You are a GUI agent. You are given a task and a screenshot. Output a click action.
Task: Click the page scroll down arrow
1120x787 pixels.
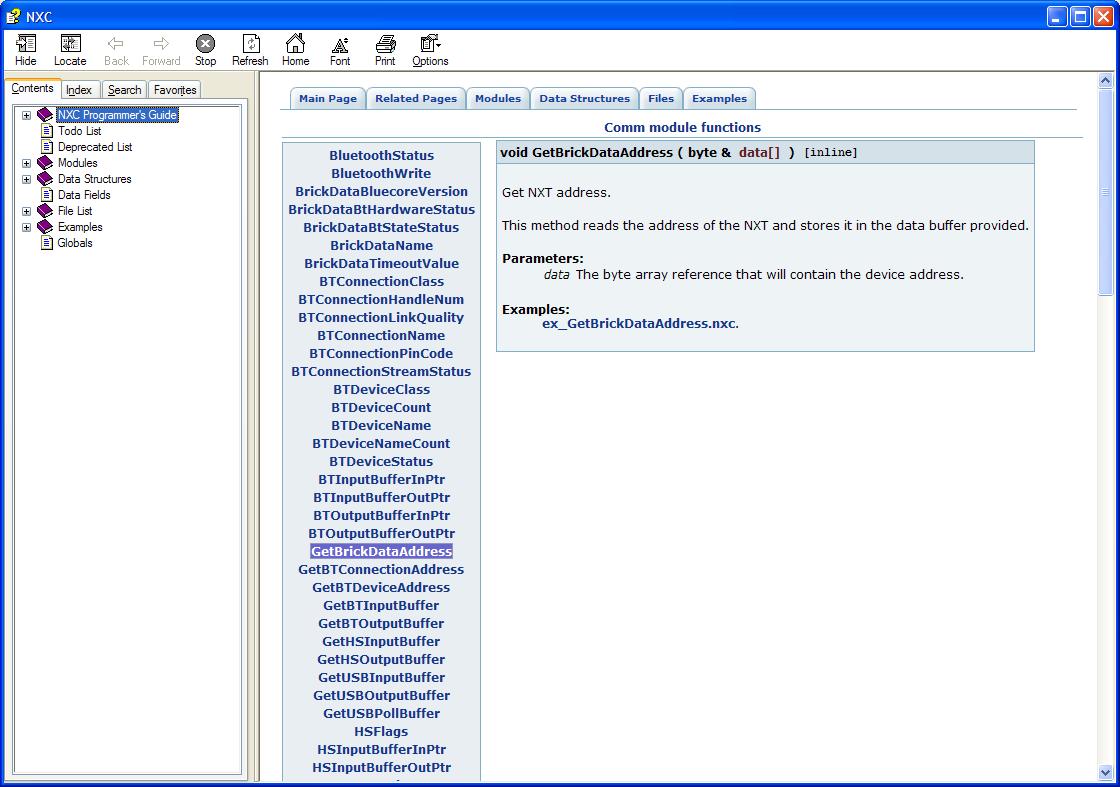click(x=1105, y=772)
